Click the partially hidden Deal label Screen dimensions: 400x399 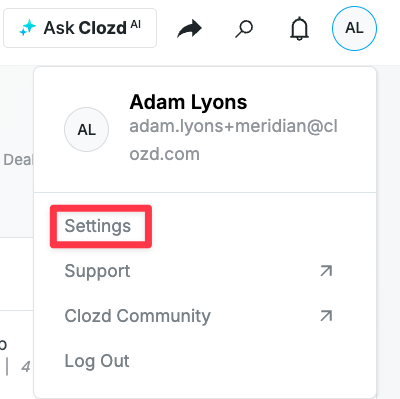[x=18, y=160]
